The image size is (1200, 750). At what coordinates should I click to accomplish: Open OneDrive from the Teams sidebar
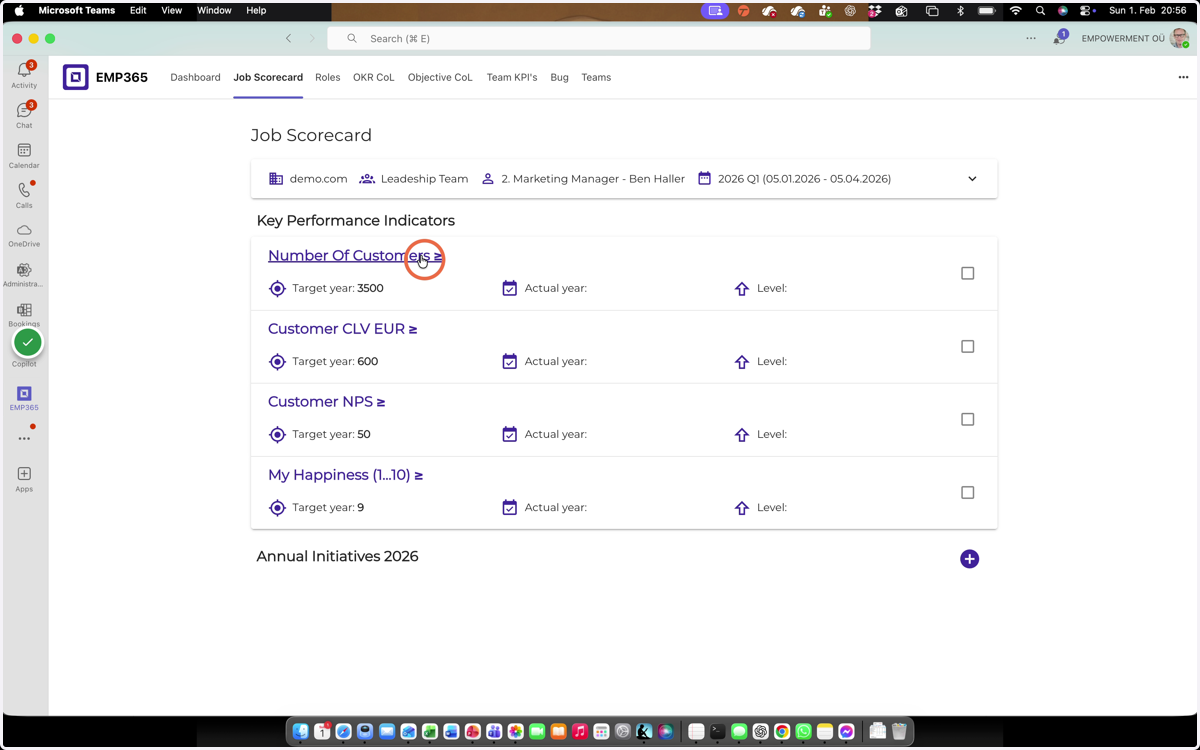pyautogui.click(x=24, y=235)
